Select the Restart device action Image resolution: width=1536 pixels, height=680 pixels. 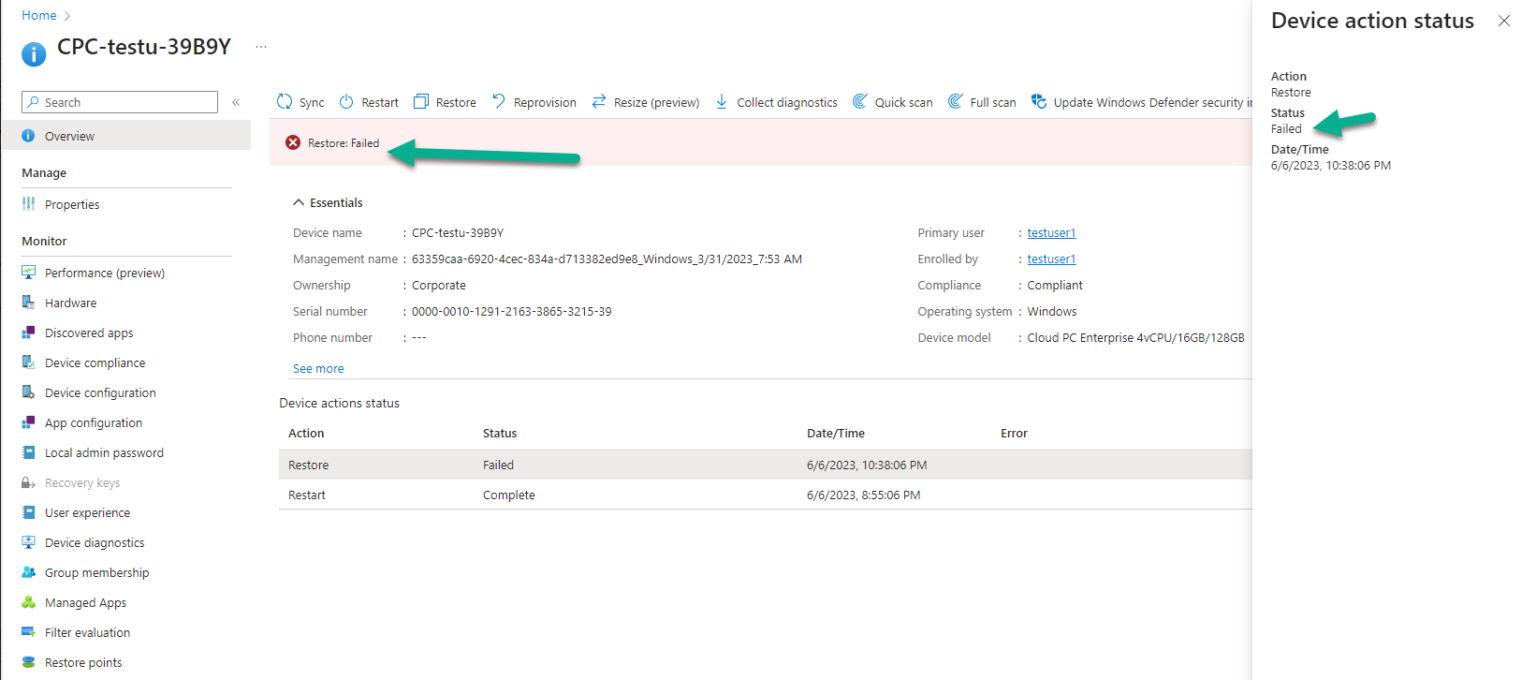point(368,101)
